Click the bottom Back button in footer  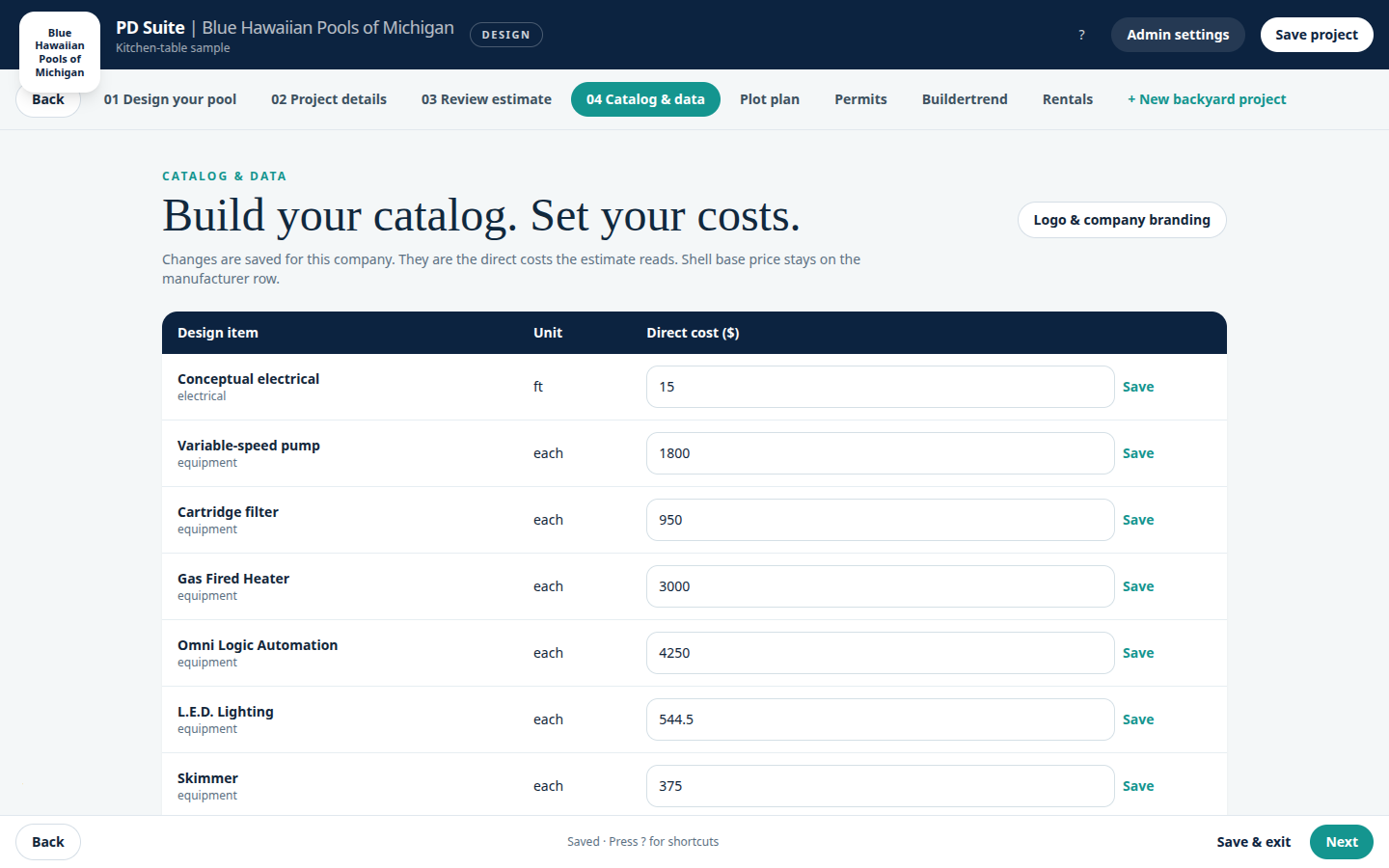pos(48,842)
